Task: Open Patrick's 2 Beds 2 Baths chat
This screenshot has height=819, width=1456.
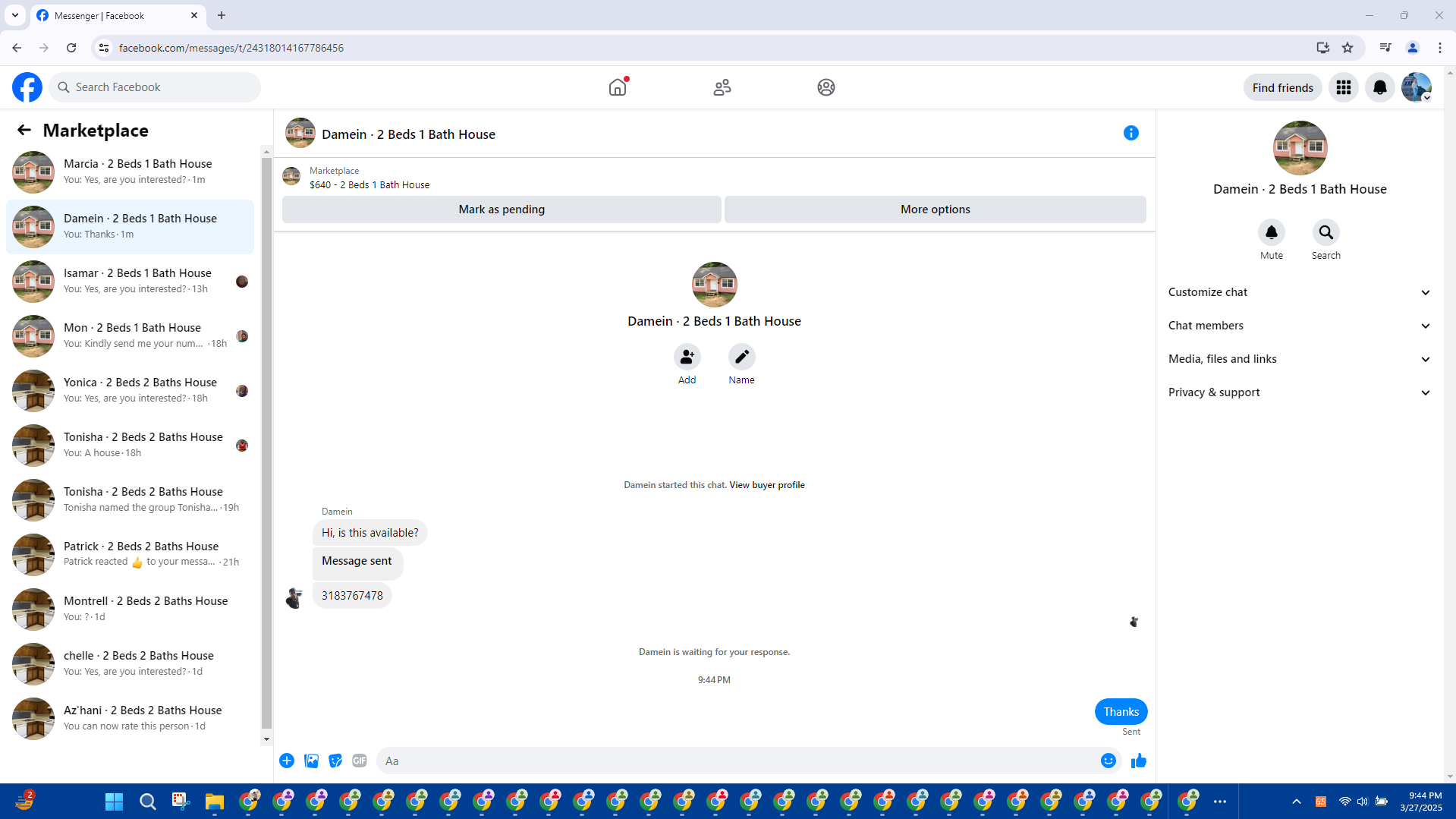Action: point(131,555)
